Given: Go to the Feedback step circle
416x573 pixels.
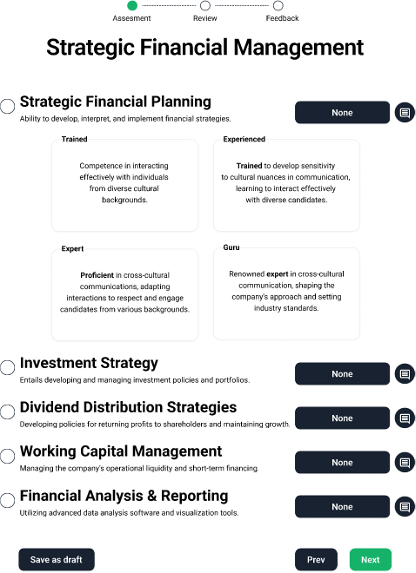Looking at the screenshot, I should pos(278,5).
